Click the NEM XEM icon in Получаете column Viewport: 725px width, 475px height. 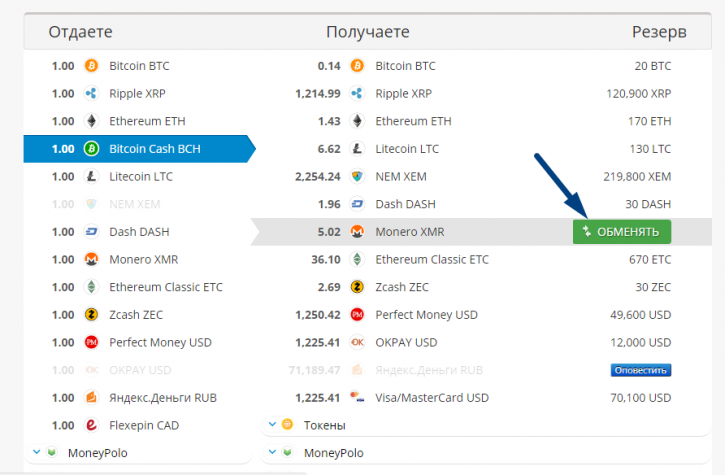point(357,177)
